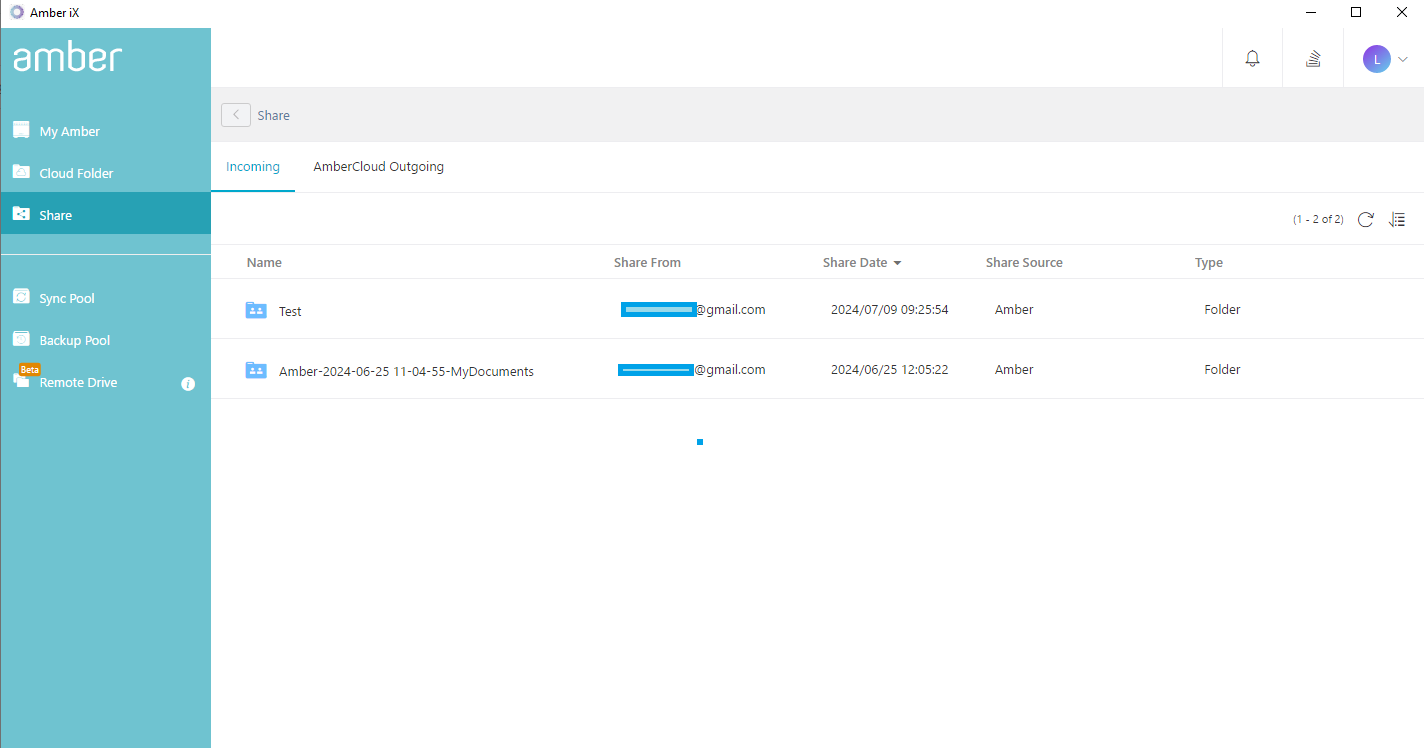Click the (1 - 2 of 2) count
This screenshot has height=748, width=1424.
point(1318,219)
